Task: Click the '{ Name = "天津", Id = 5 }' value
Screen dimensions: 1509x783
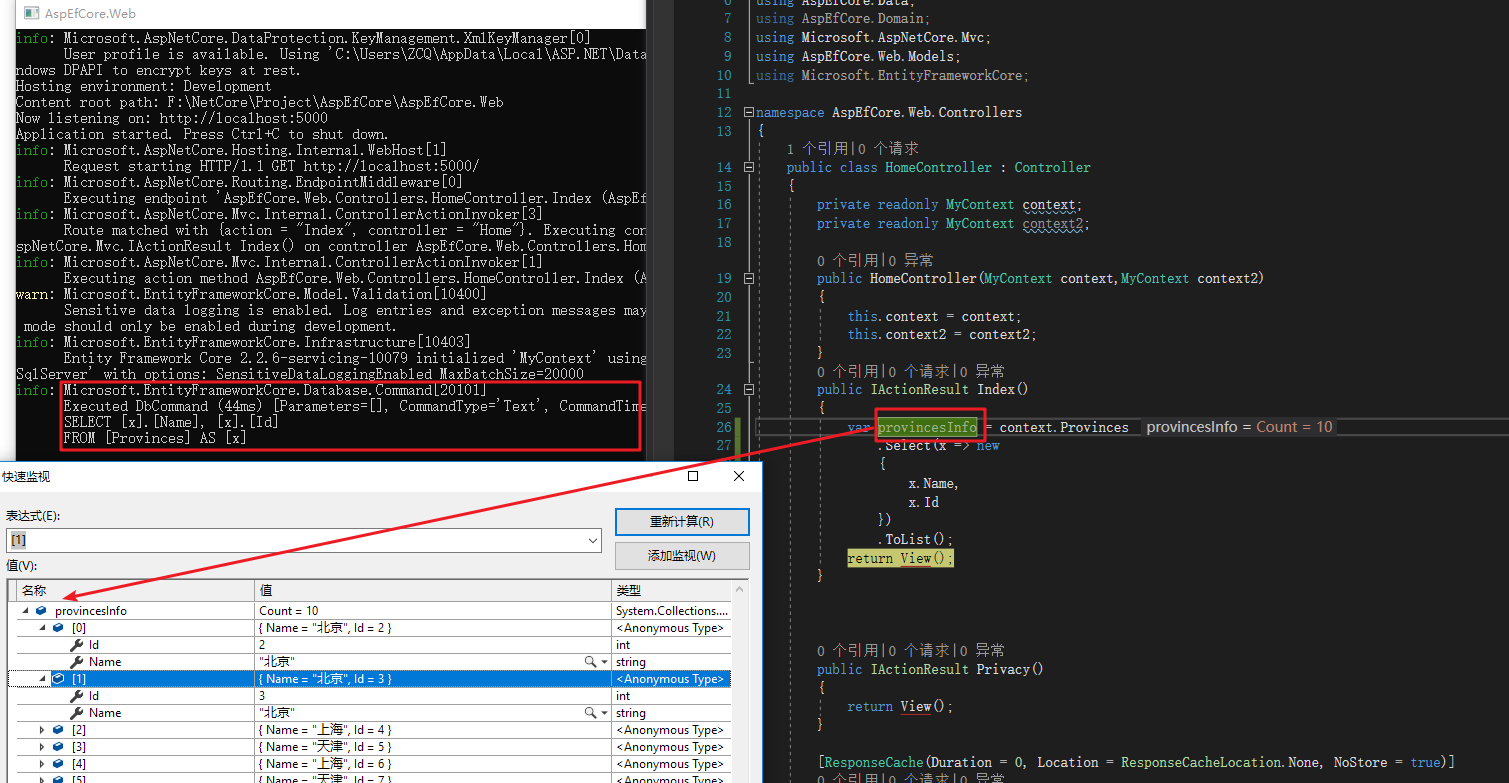Action: pos(325,746)
